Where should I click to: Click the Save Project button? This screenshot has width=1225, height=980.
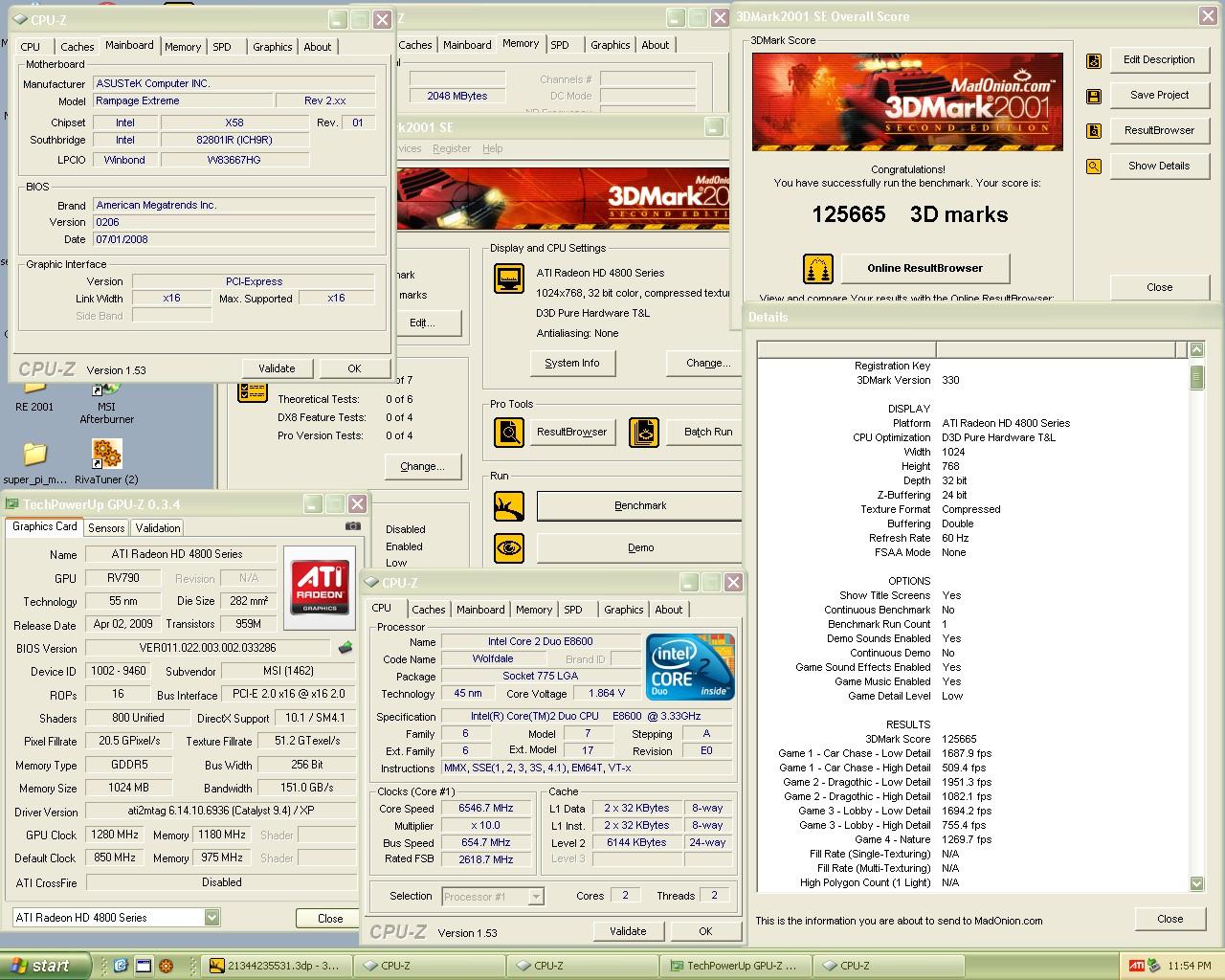point(1159,95)
